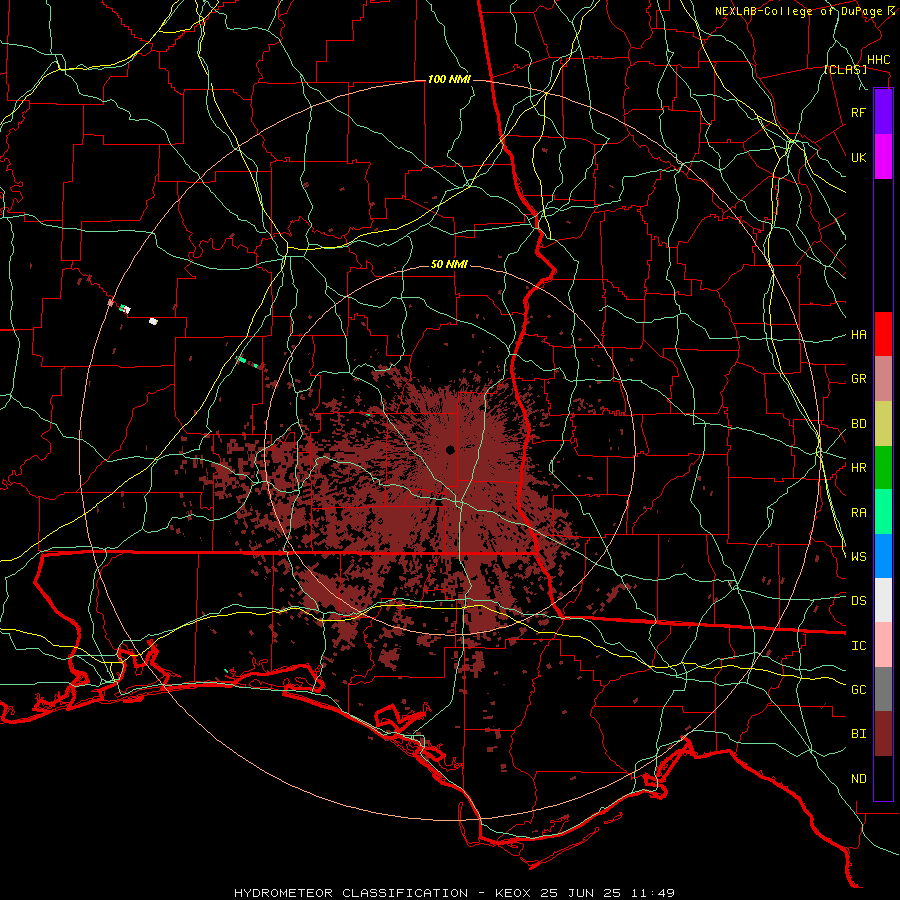
Task: Click the RF legend label
Action: pos(859,112)
